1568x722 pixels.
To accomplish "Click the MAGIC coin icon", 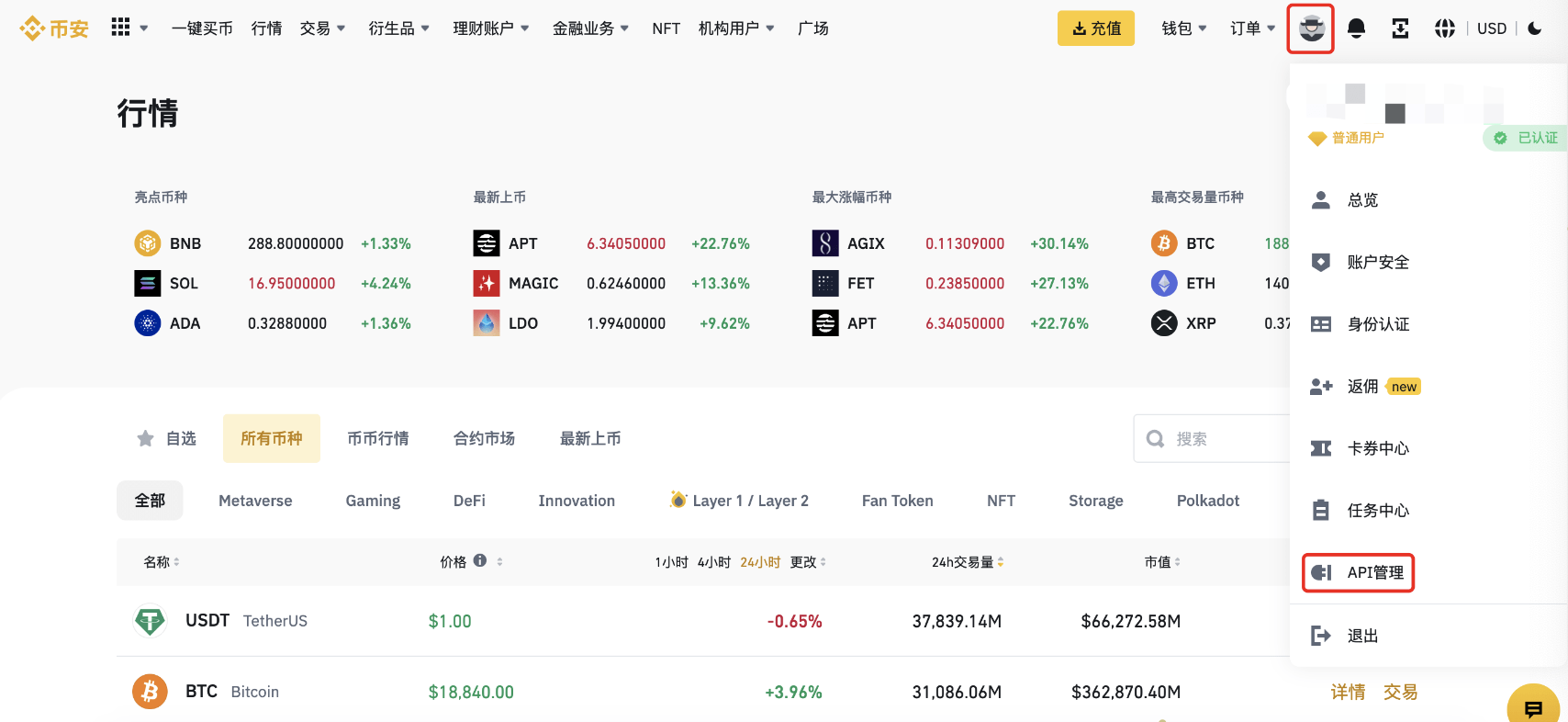I will [487, 283].
